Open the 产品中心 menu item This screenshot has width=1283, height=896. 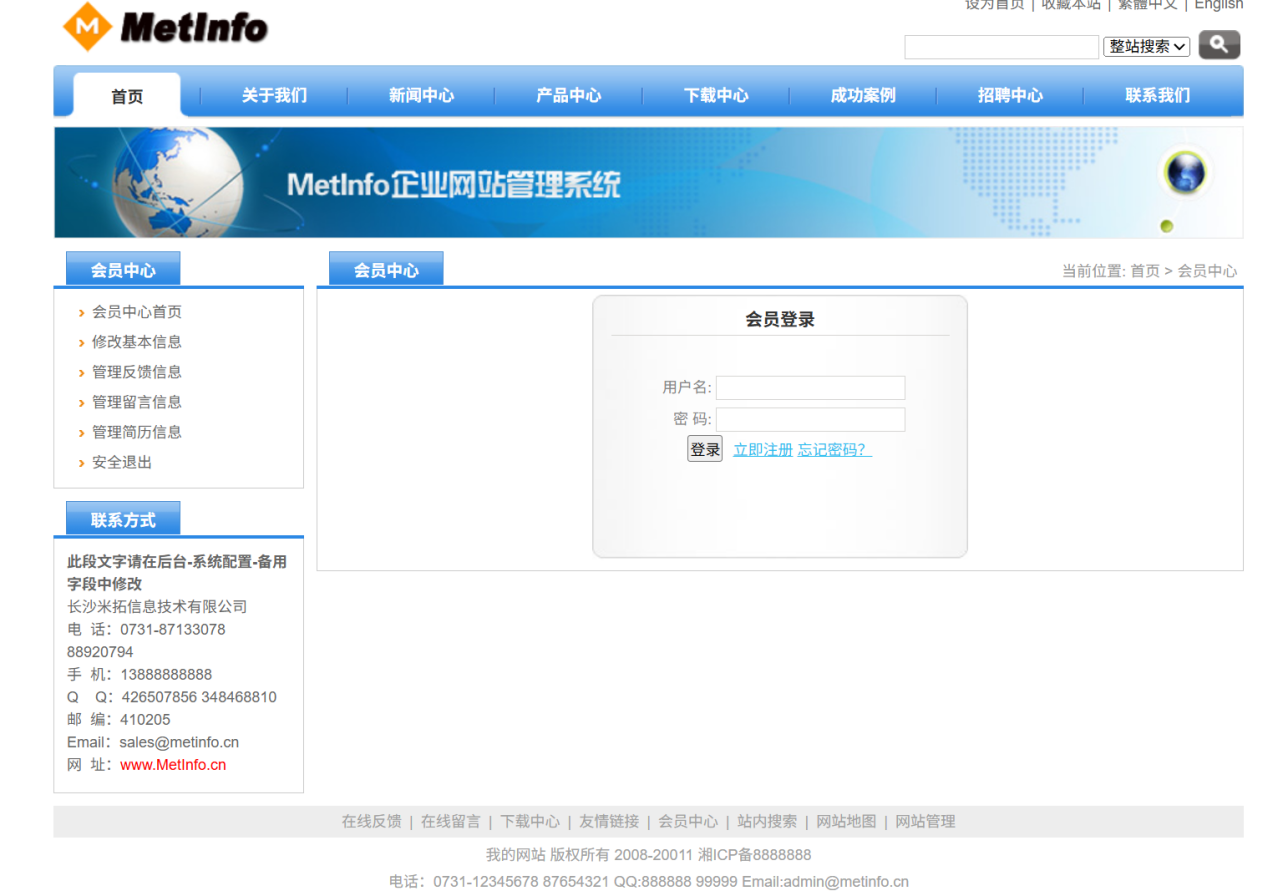(568, 95)
